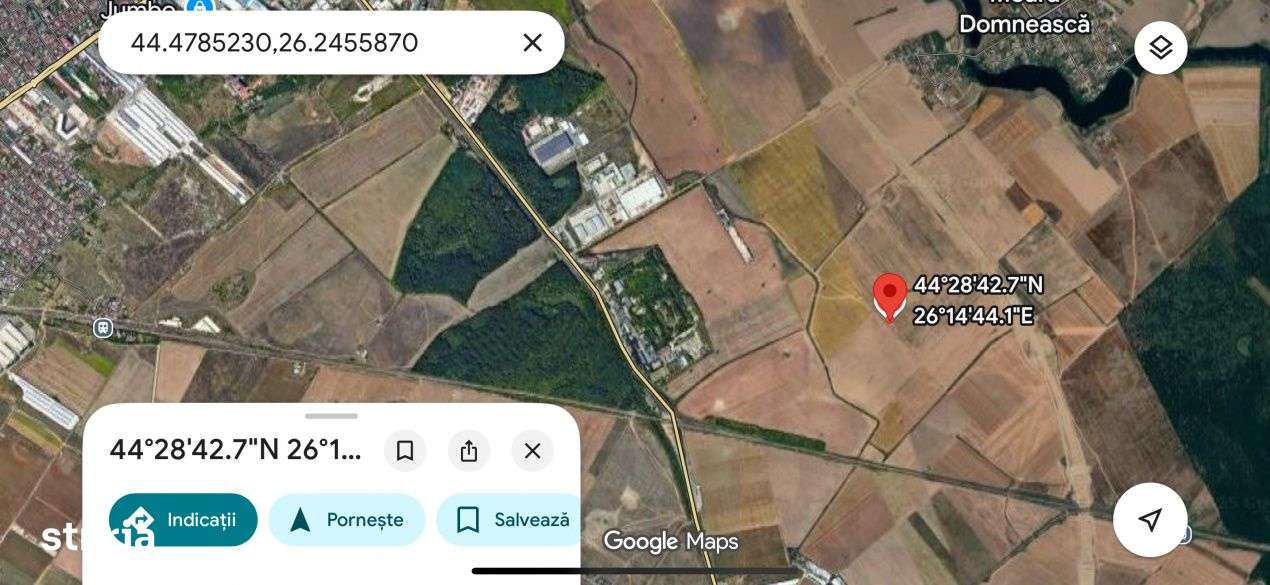The height and width of the screenshot is (585, 1270).
Task: Save the place with Salvează
Action: coord(508,520)
